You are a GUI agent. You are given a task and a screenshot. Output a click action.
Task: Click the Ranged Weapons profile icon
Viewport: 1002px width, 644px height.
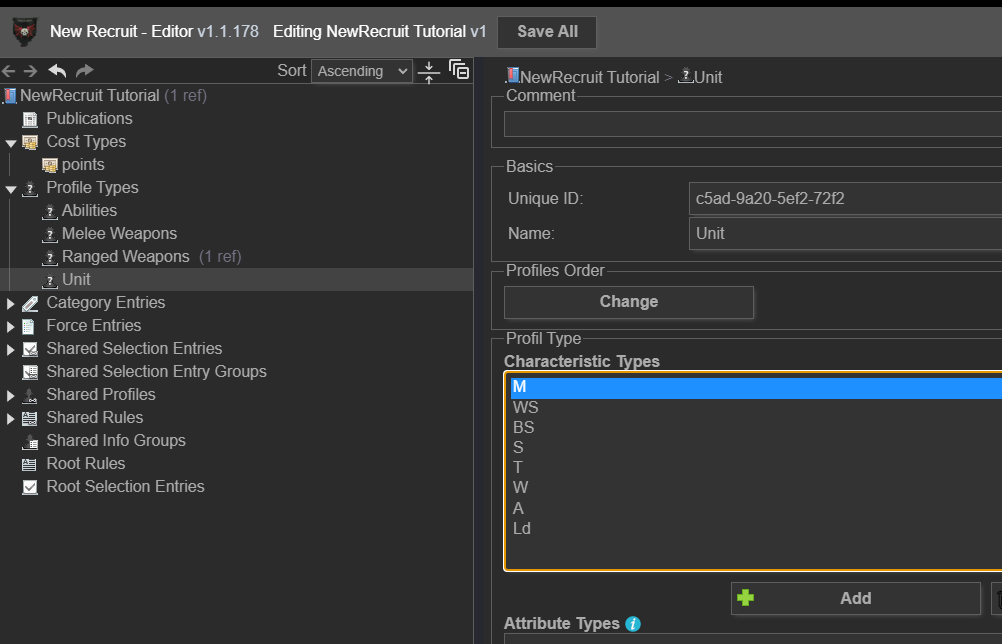click(50, 257)
